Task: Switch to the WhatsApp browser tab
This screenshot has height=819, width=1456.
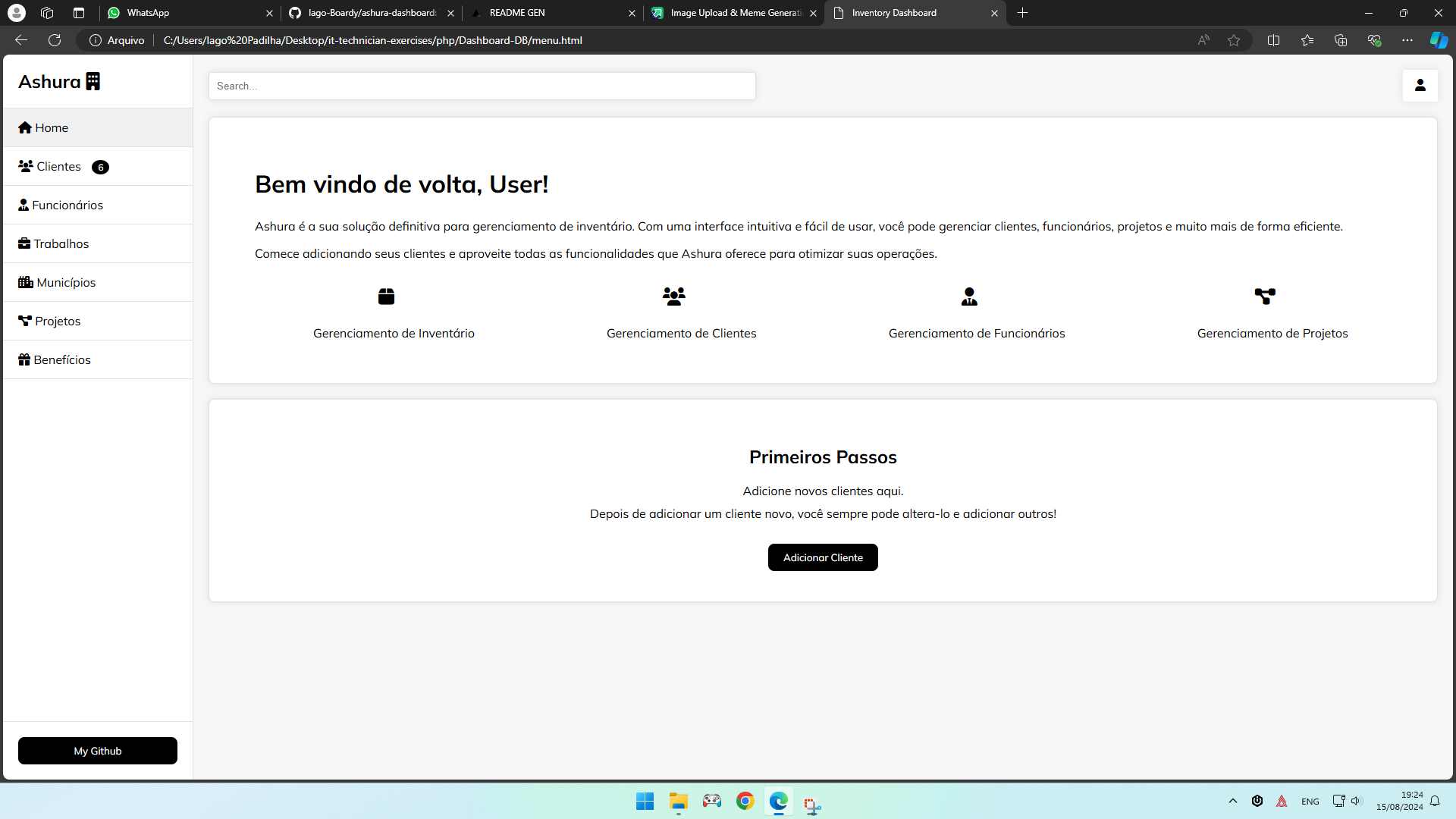Action: point(146,13)
